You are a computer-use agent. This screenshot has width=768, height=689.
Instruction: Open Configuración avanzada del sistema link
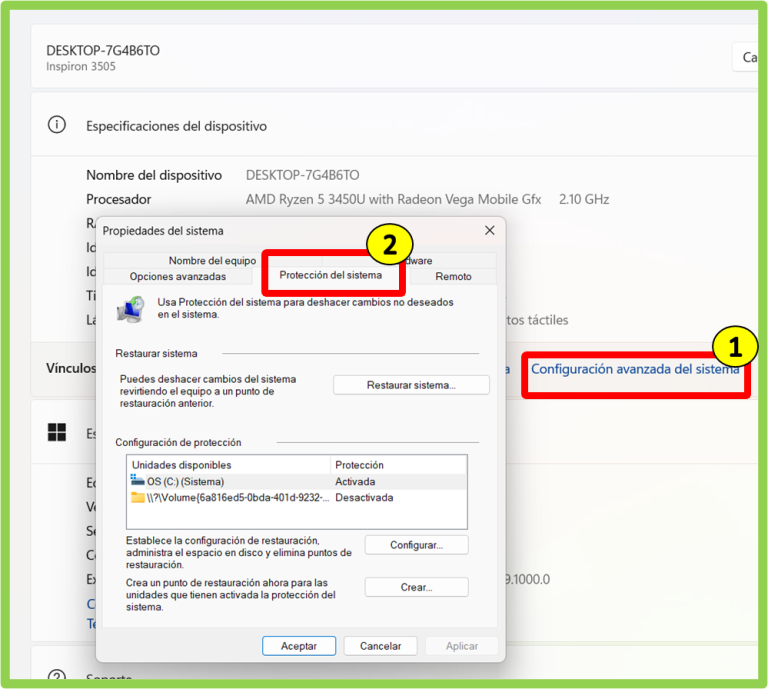tap(635, 369)
